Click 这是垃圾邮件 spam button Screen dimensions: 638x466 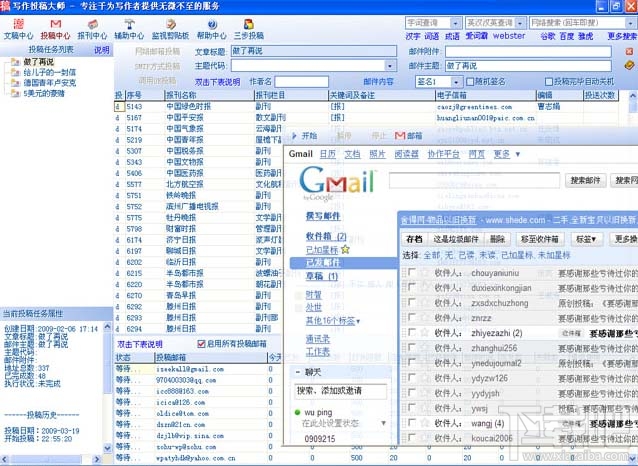[455, 239]
